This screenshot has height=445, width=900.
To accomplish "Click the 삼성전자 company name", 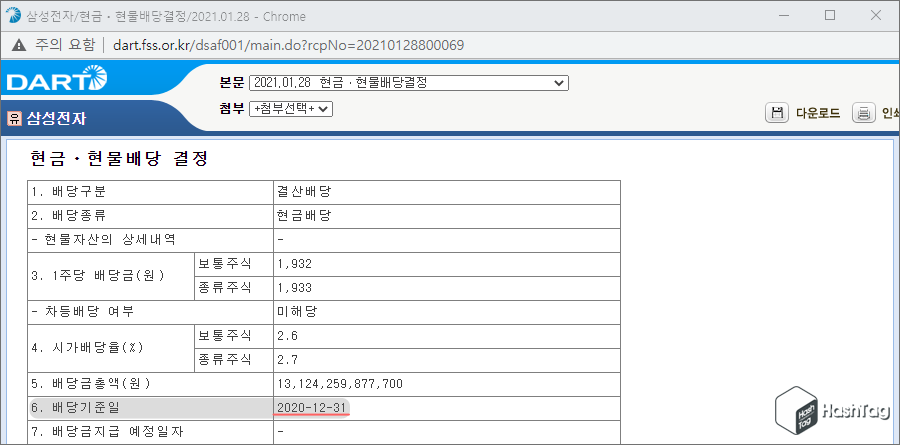I will tap(56, 119).
